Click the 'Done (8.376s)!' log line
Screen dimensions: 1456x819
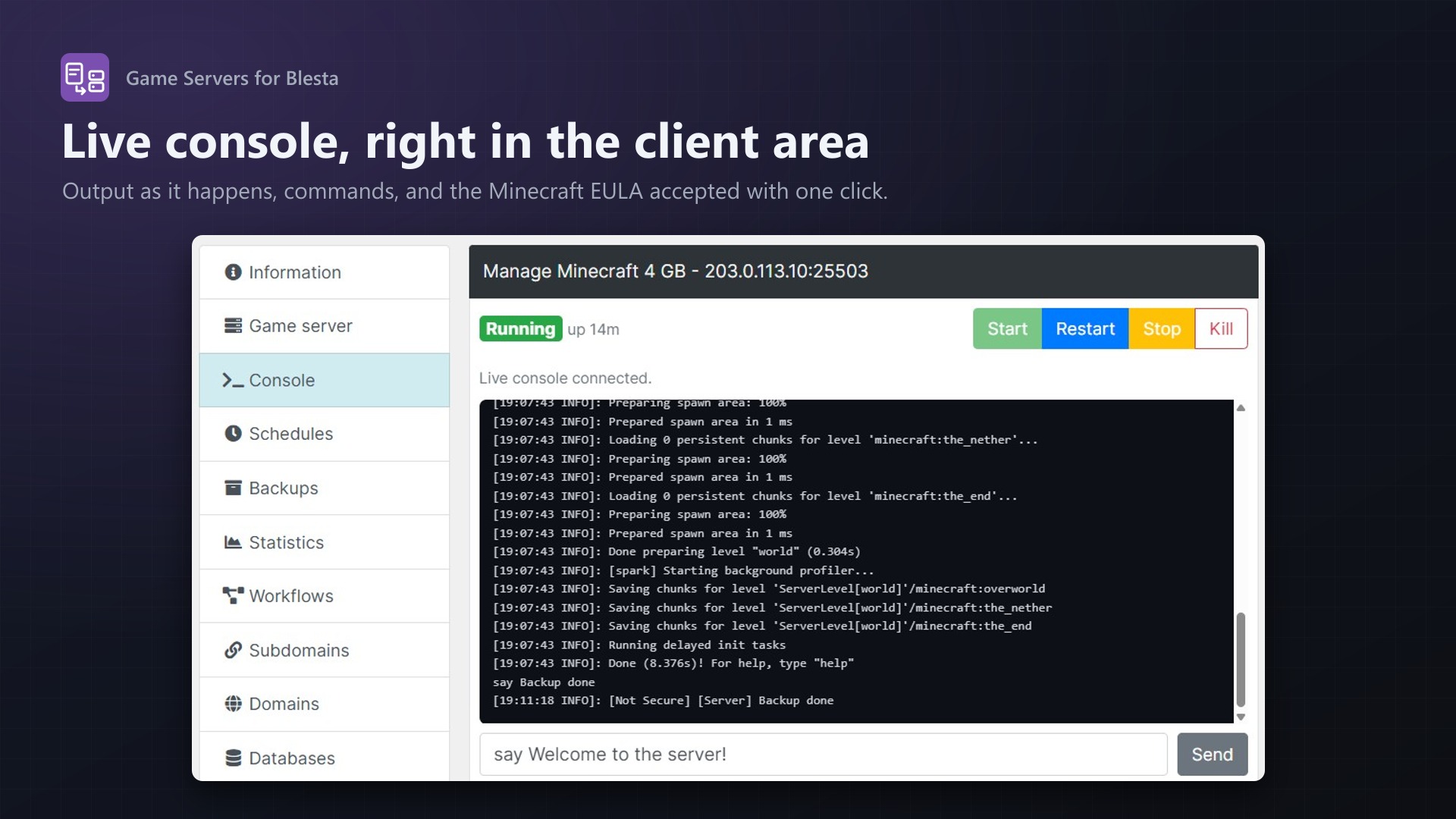673,664
